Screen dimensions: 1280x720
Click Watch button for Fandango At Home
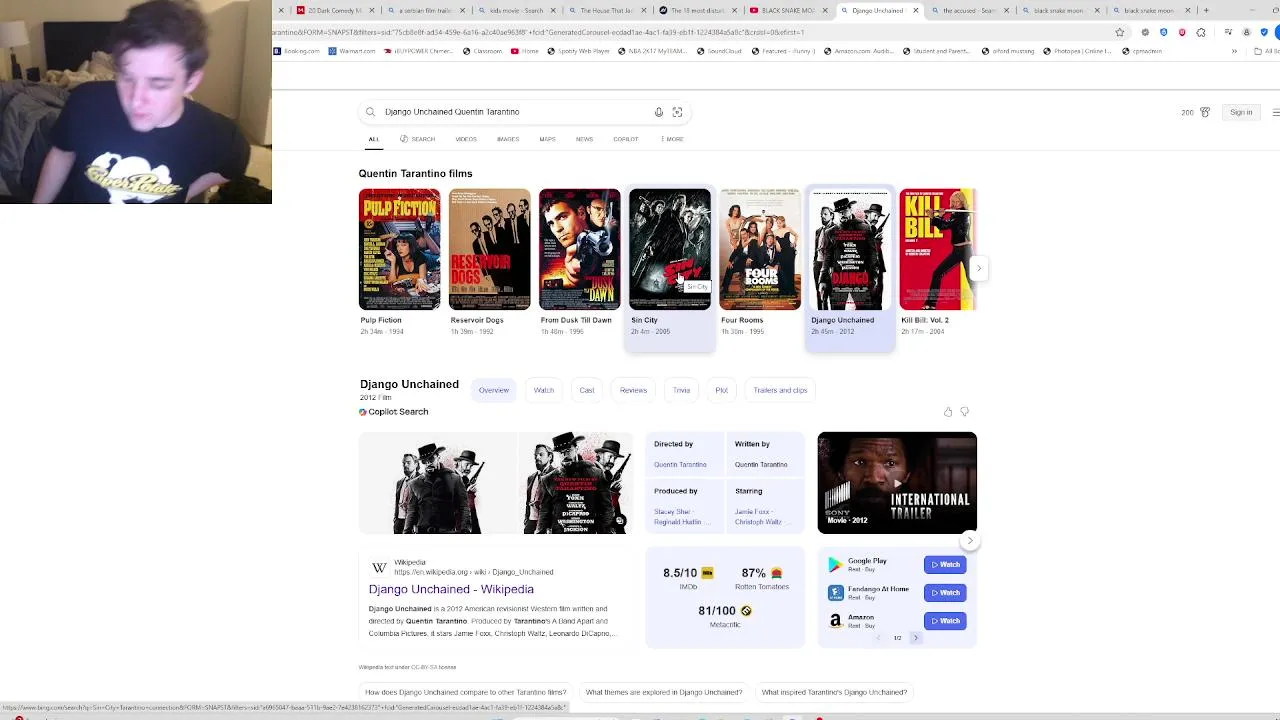945,593
